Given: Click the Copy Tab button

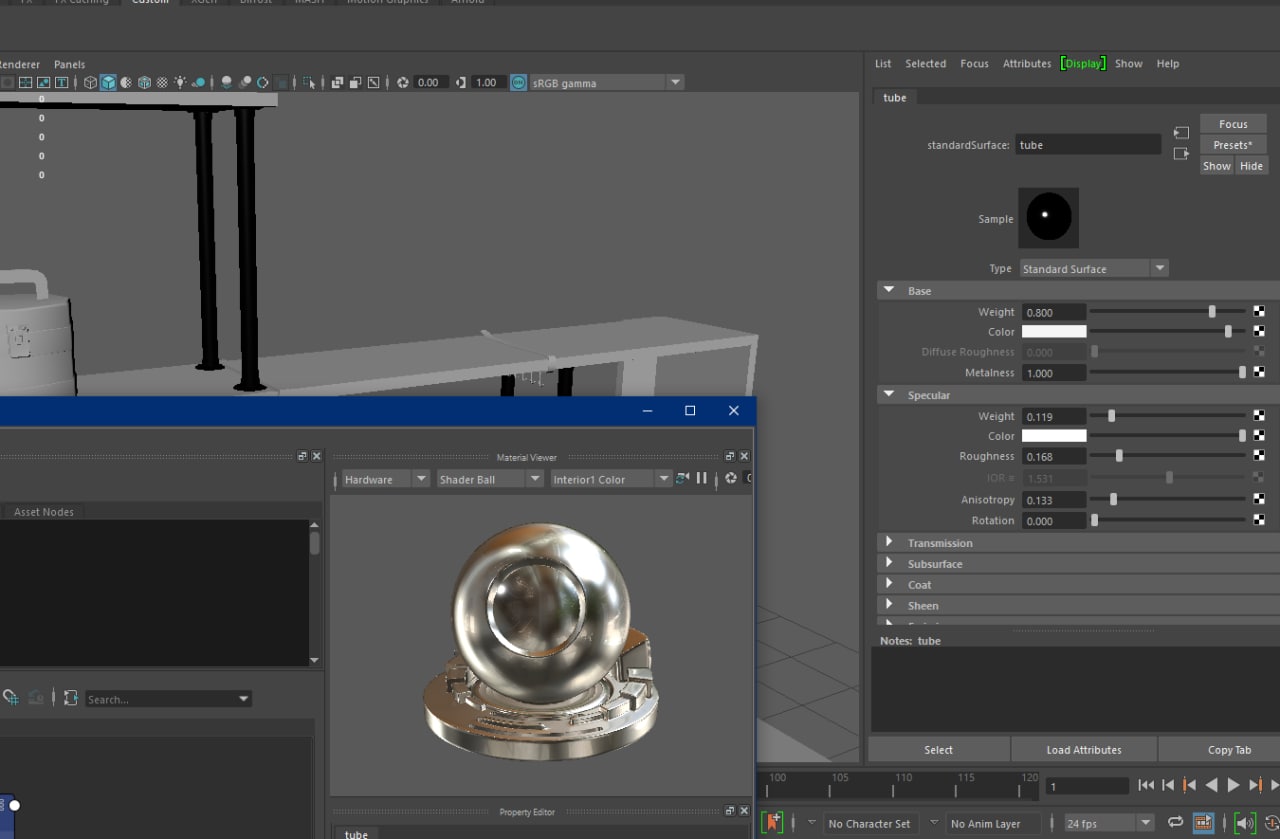Looking at the screenshot, I should coord(1229,749).
